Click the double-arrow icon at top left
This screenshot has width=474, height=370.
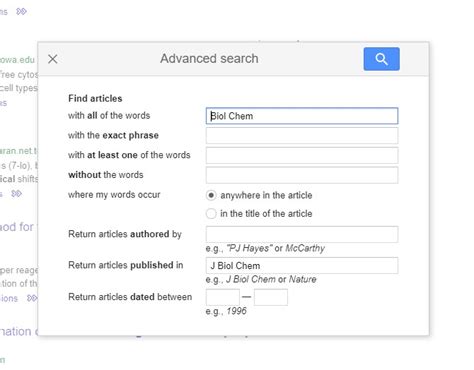coord(21,12)
